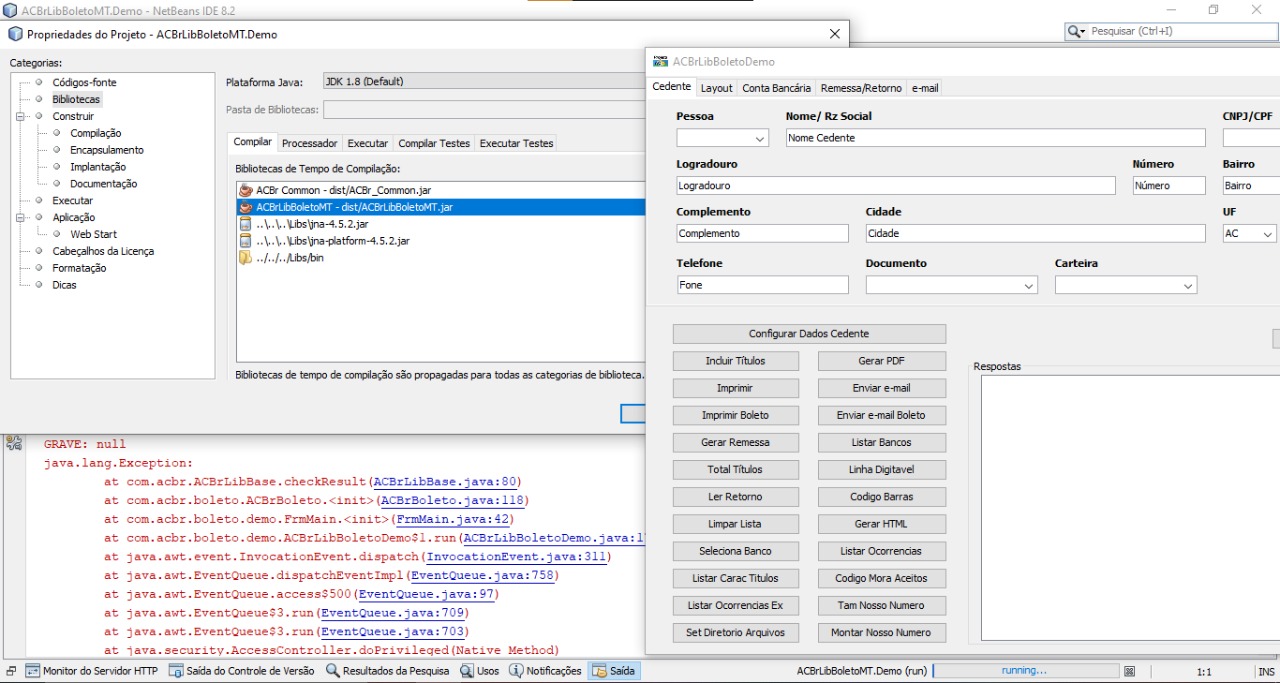Switch to the Layout tab
This screenshot has width=1280, height=683.
coord(716,88)
